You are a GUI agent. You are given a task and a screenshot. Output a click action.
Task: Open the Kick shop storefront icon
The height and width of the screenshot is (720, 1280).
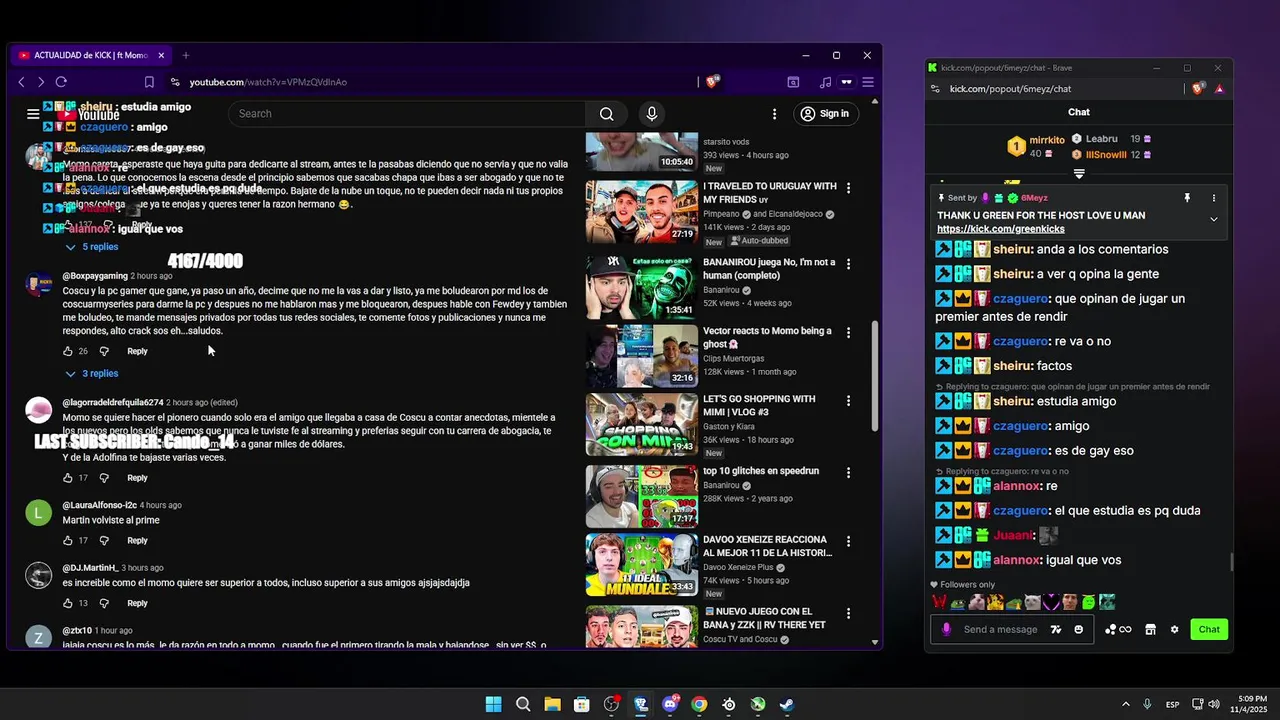(1150, 630)
